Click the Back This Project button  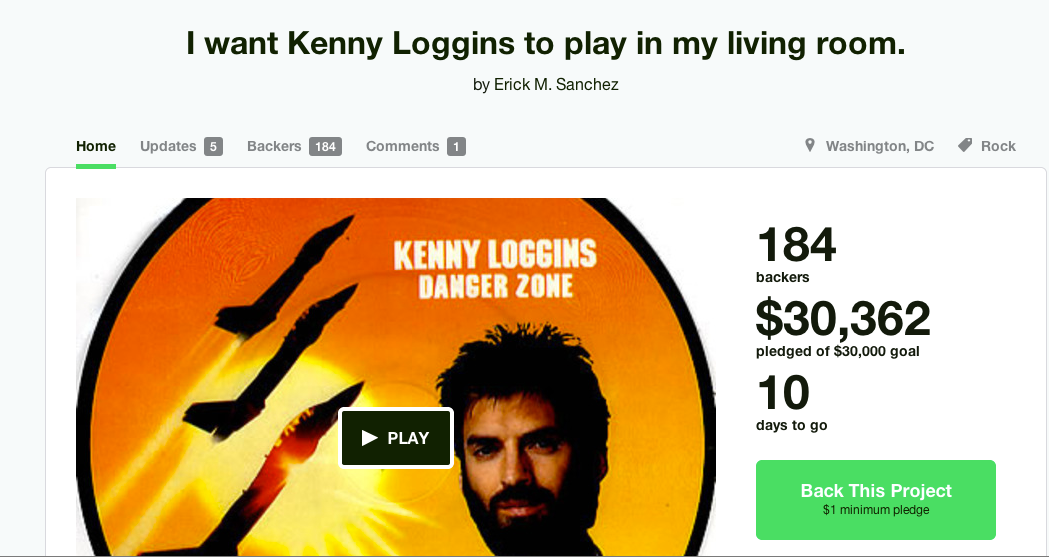coord(876,499)
